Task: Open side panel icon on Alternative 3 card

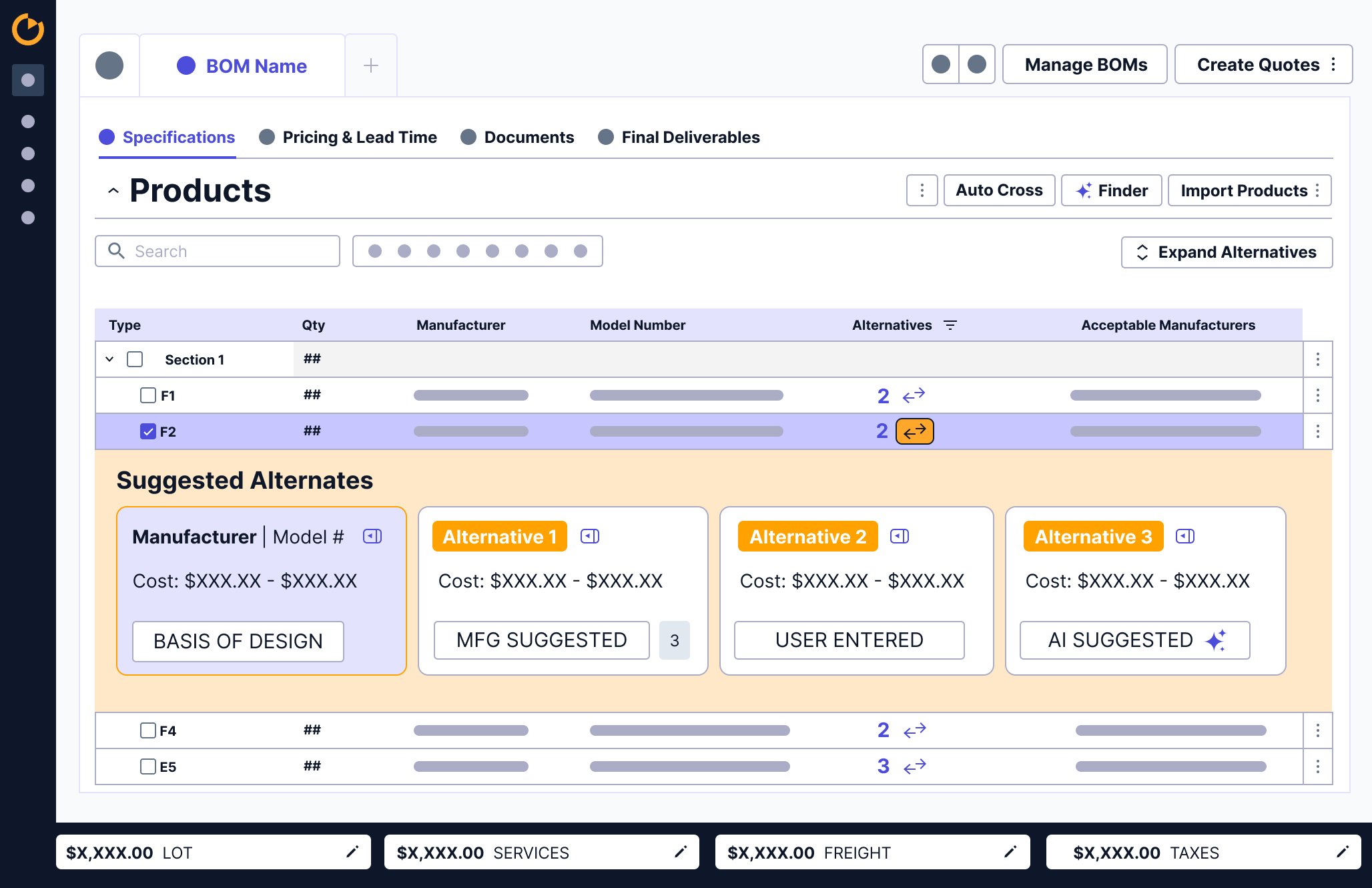Action: [1184, 536]
